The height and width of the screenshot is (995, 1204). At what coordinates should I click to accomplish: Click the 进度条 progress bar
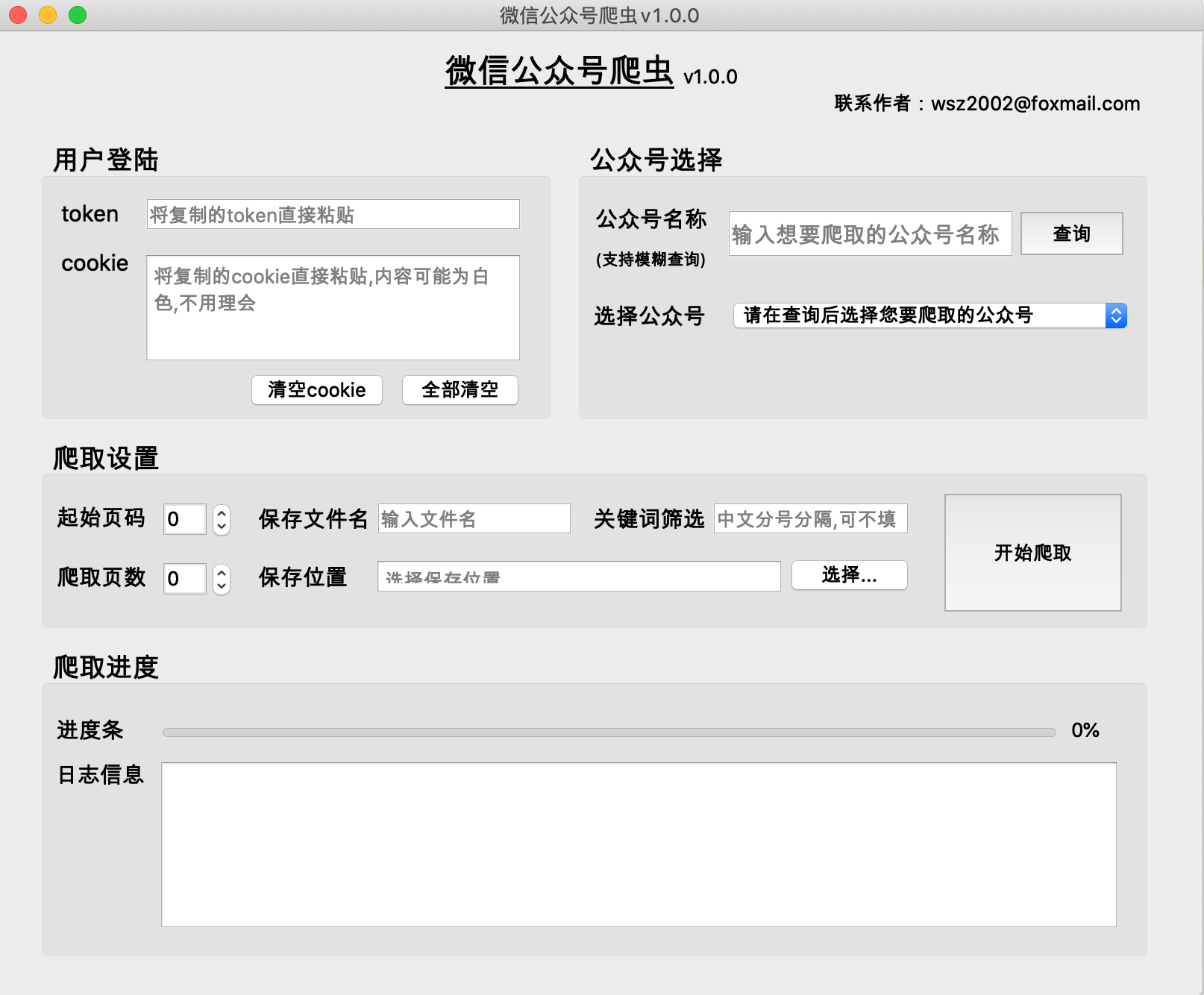pyautogui.click(x=609, y=732)
